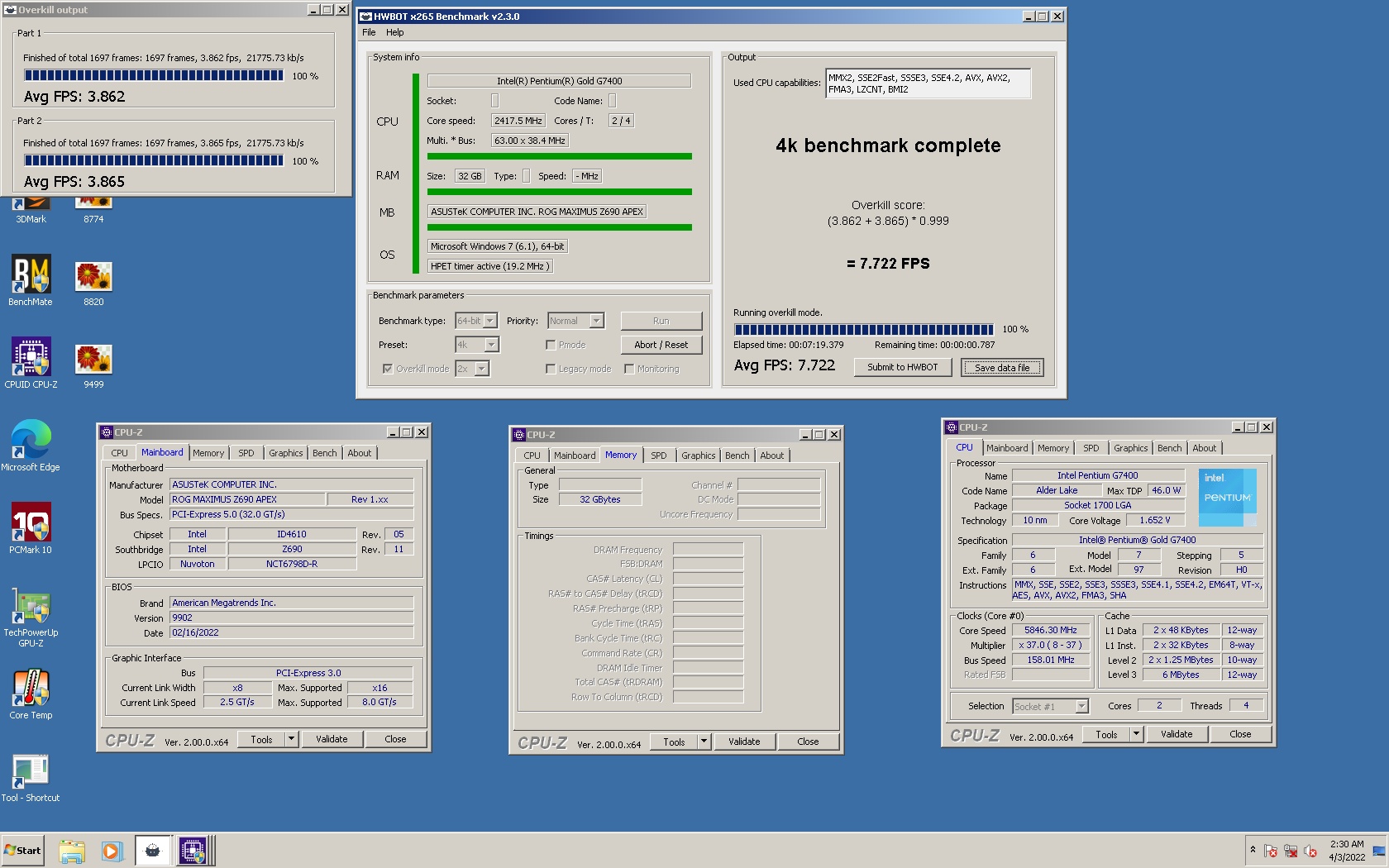Open Windows Media Player taskbar icon
Viewport: 1389px width, 868px height.
point(112,851)
